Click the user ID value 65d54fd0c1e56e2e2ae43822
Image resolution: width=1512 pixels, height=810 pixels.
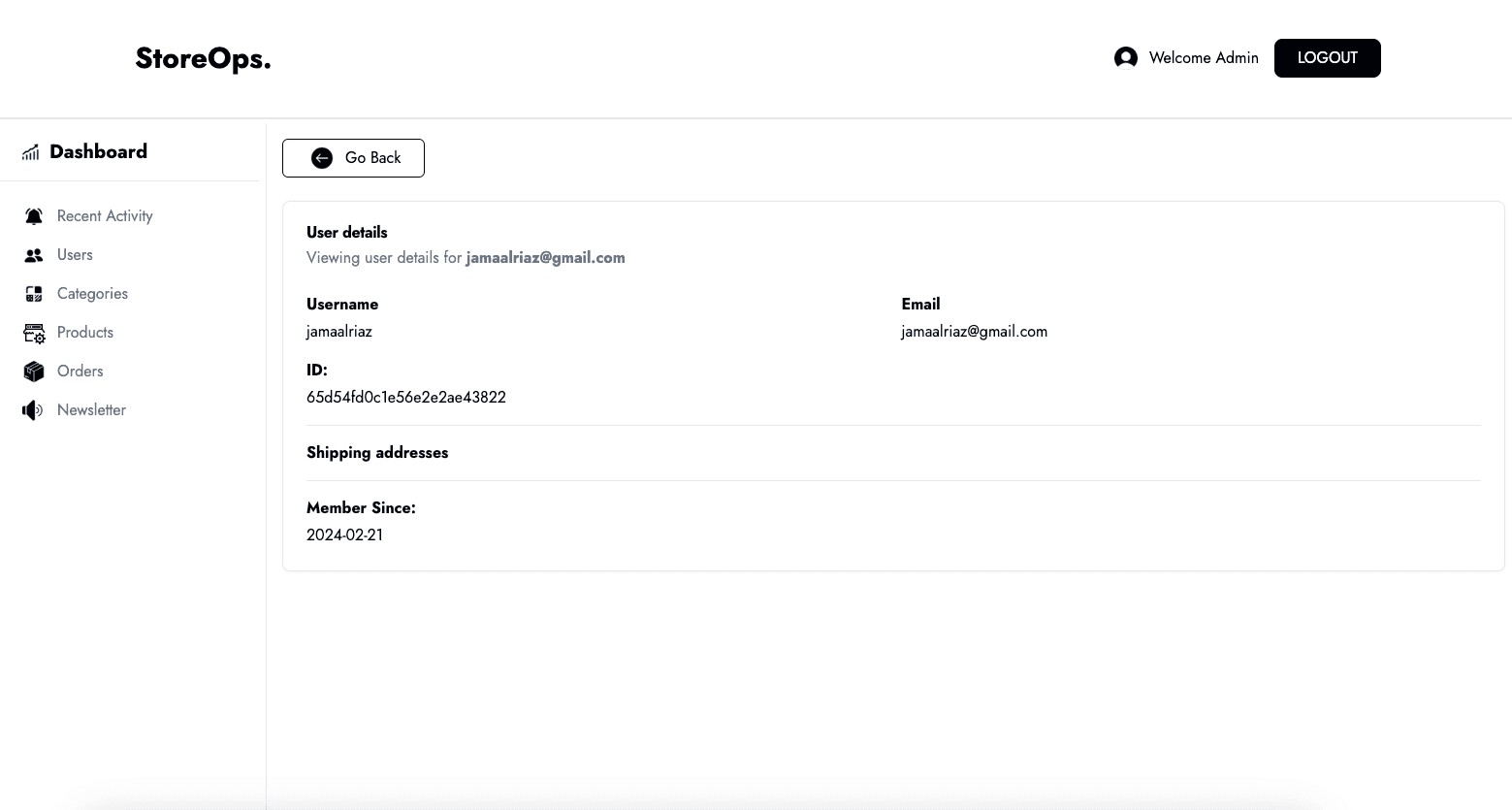406,398
